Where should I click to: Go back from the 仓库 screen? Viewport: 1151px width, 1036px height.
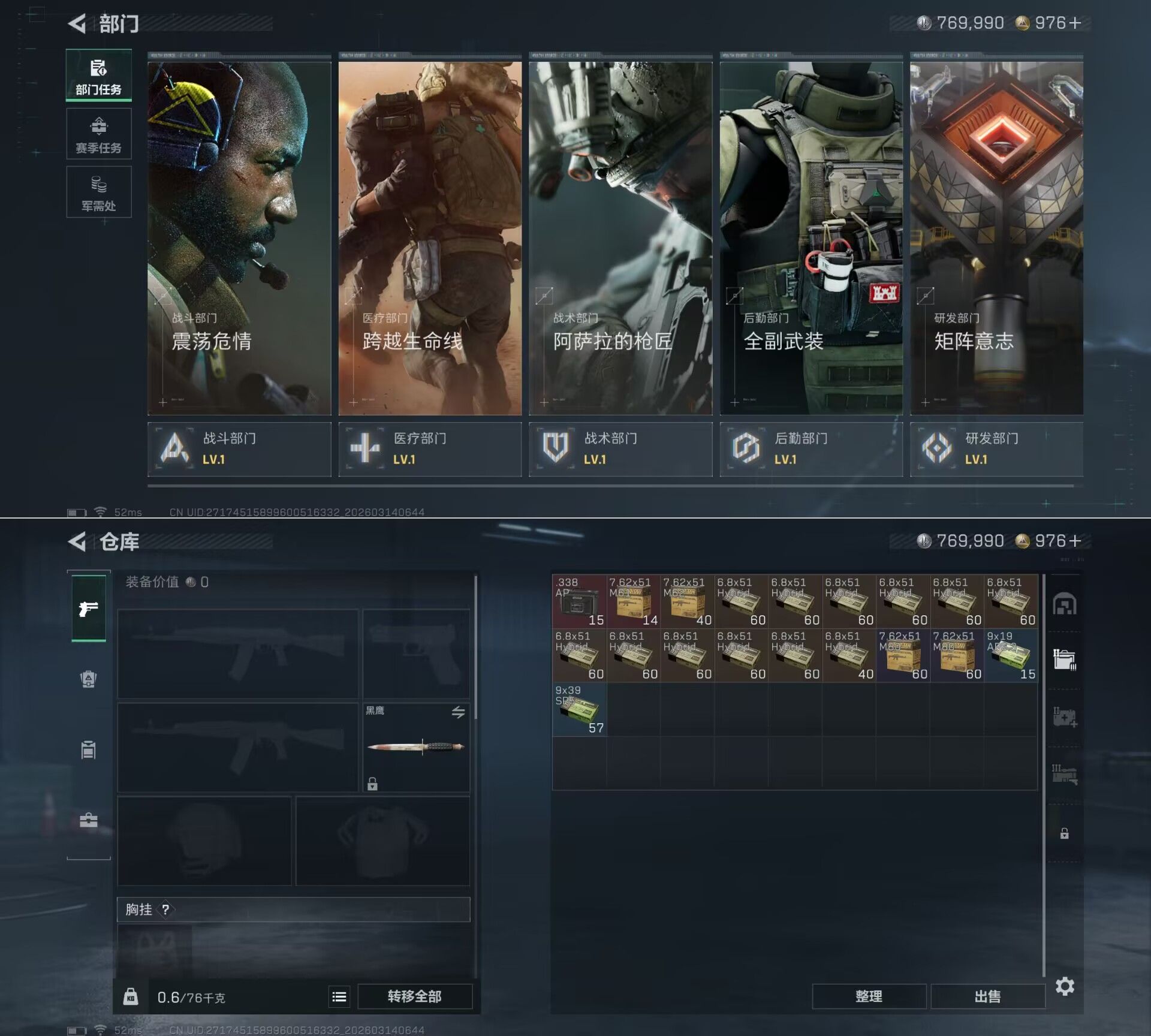[x=77, y=541]
